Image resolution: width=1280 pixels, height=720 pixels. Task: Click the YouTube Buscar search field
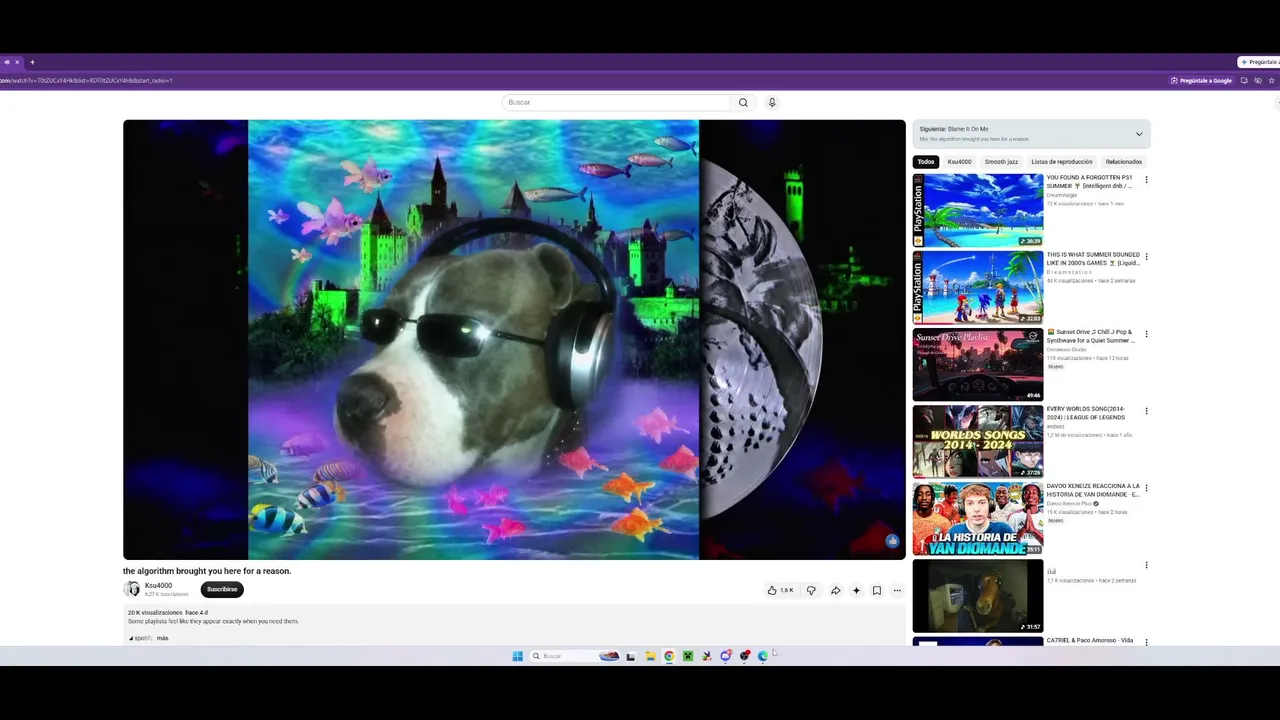[x=618, y=102]
